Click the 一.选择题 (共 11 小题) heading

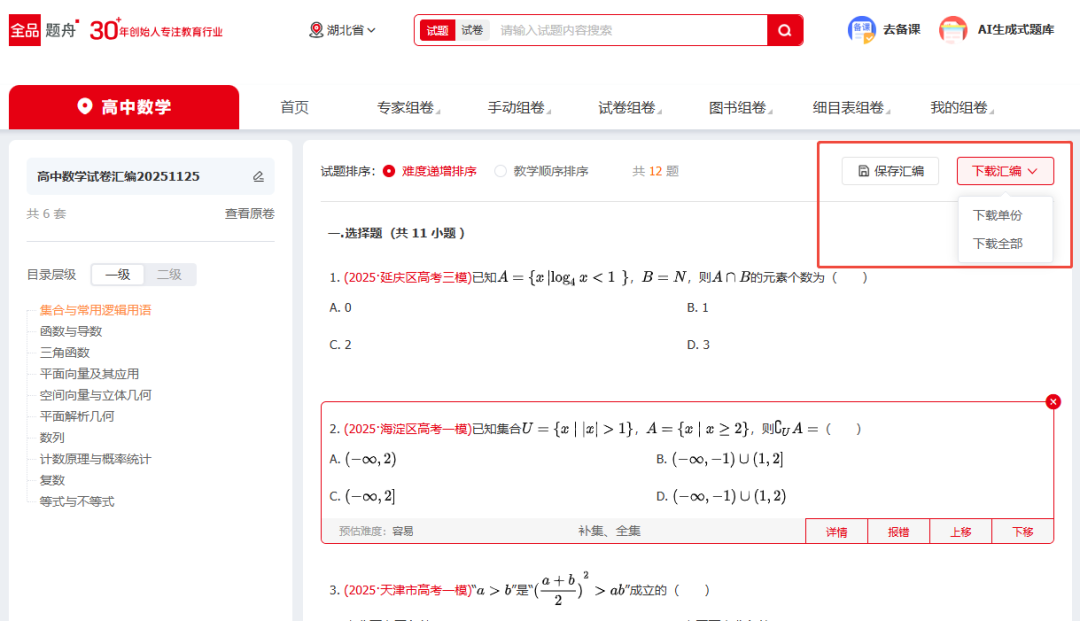click(x=397, y=233)
